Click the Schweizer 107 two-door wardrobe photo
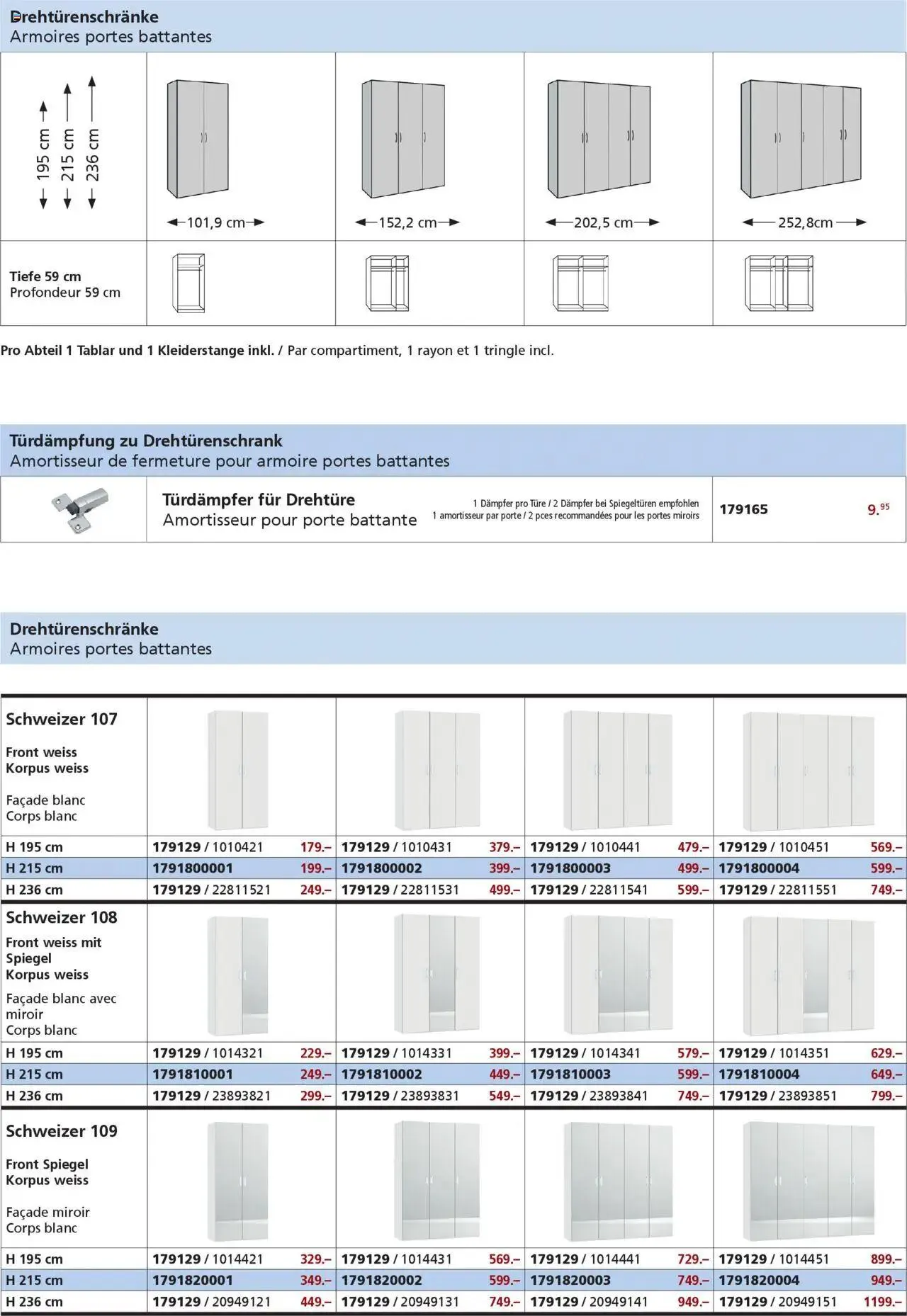The image size is (907, 1316). point(238,770)
